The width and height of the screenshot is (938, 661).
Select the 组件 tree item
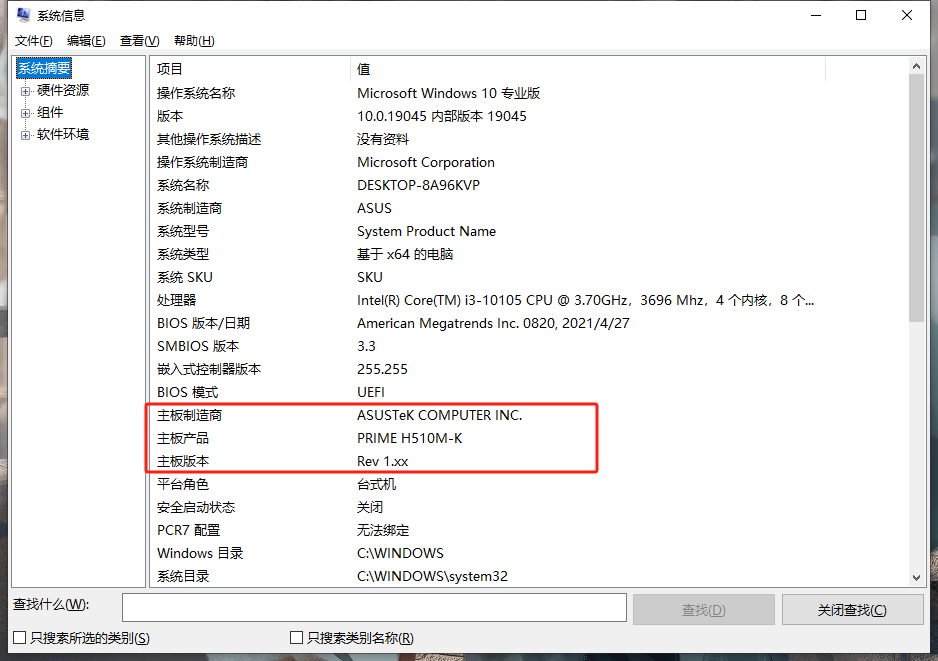click(x=50, y=112)
